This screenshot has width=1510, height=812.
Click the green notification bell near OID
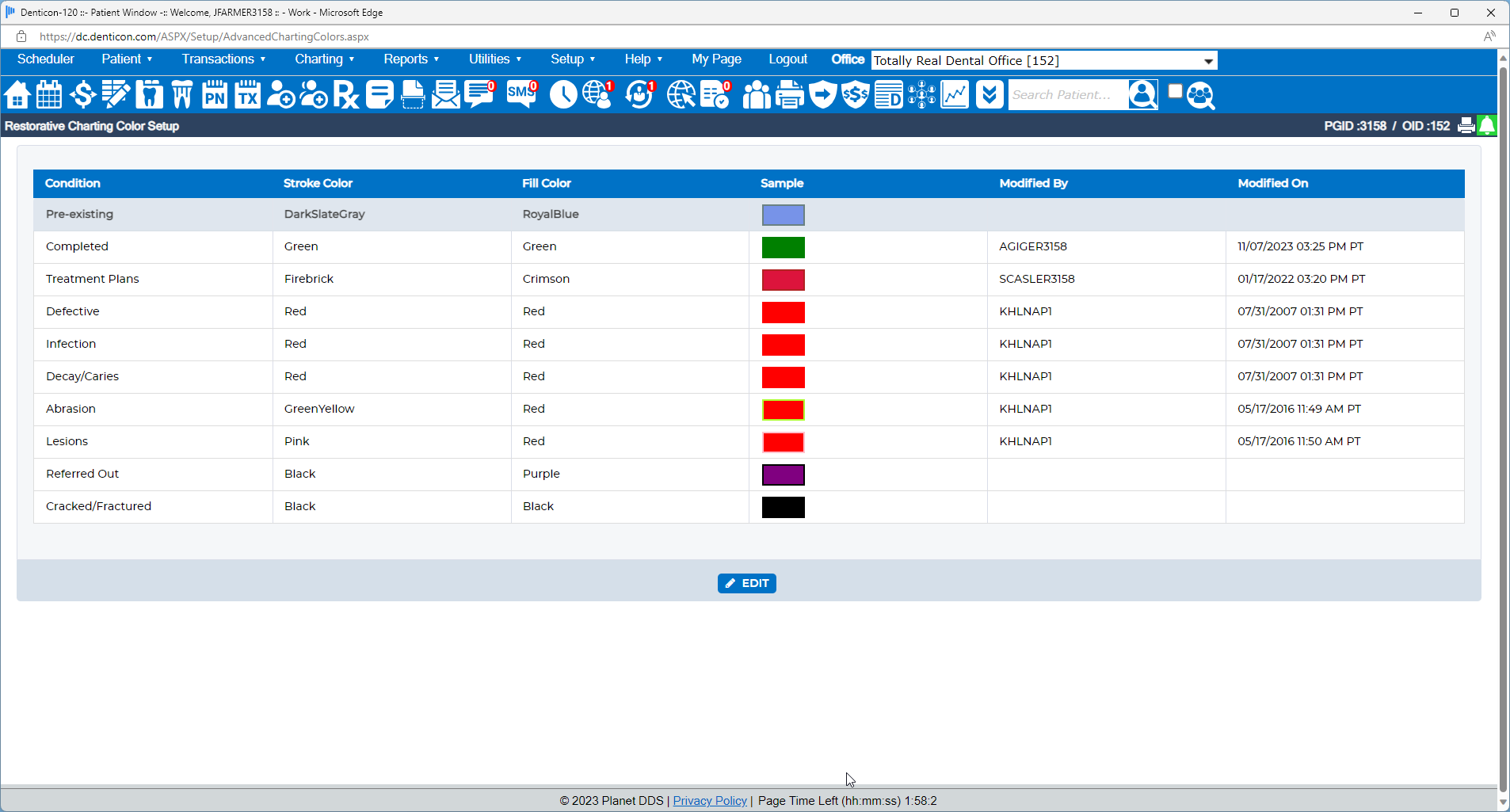tap(1488, 125)
